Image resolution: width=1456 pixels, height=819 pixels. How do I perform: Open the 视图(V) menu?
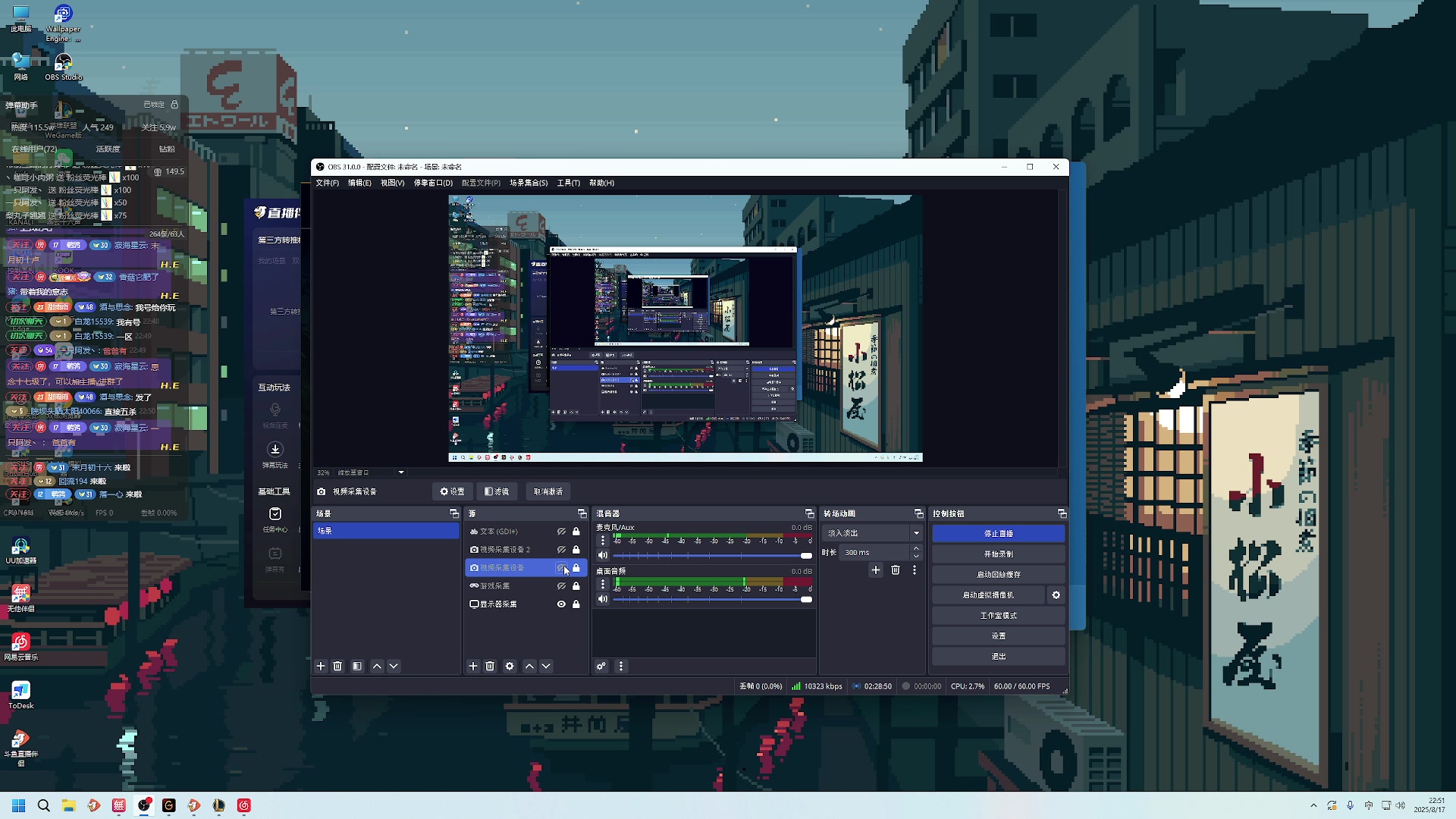click(x=392, y=183)
